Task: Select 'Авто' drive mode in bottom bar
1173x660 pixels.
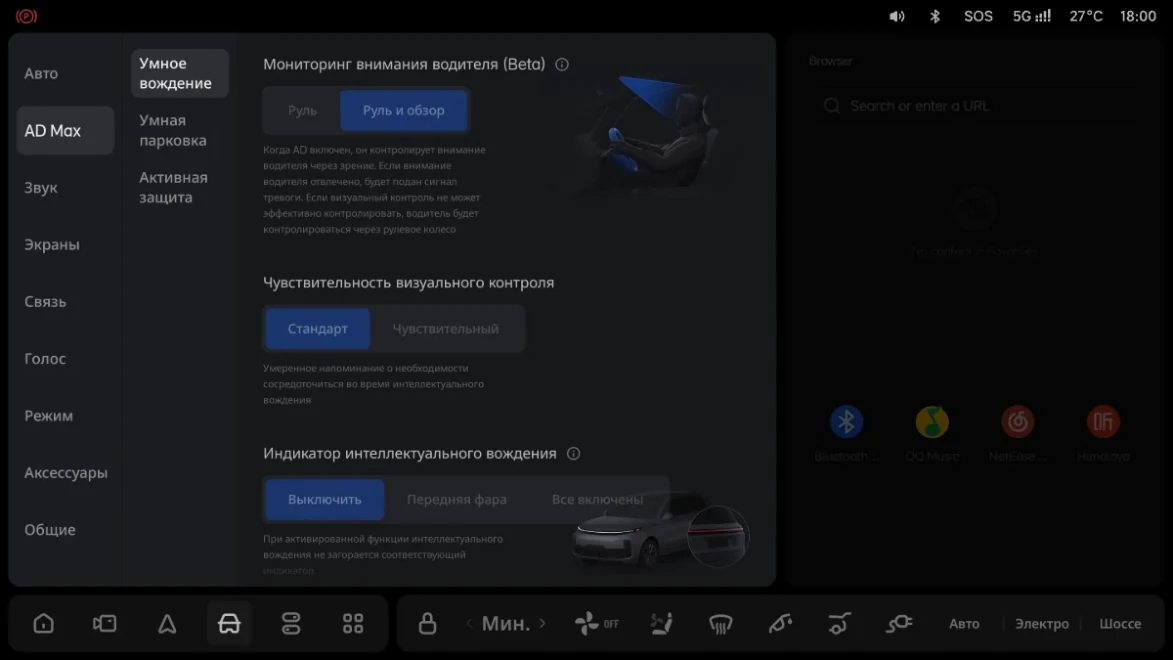Action: (x=964, y=623)
